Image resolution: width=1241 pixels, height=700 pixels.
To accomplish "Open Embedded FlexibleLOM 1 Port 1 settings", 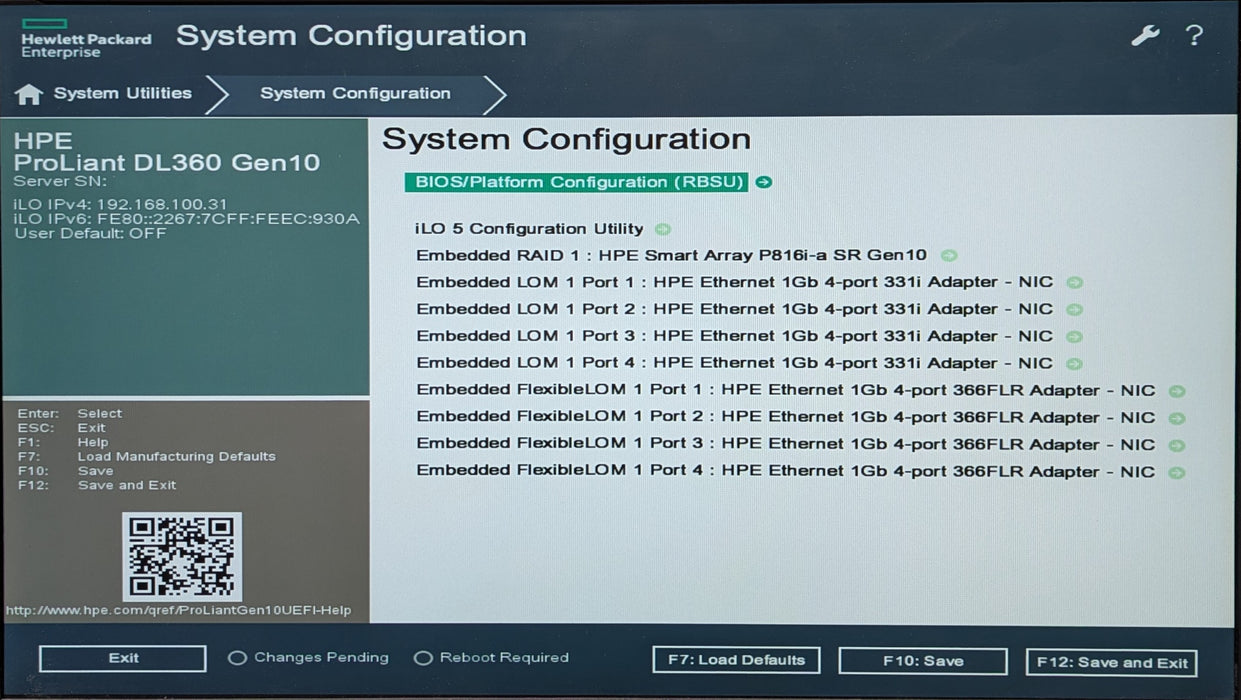I will coord(785,391).
